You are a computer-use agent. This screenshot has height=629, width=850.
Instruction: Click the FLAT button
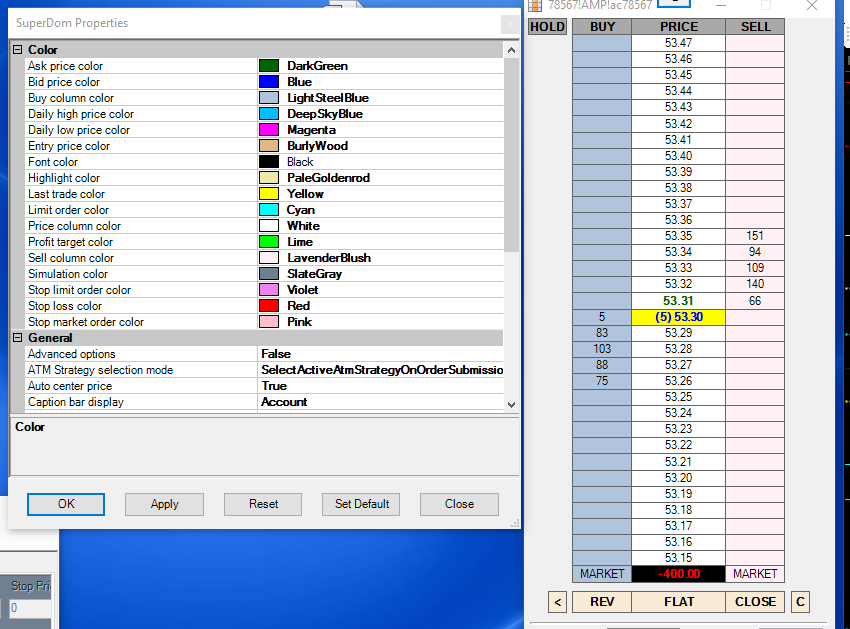(678, 602)
